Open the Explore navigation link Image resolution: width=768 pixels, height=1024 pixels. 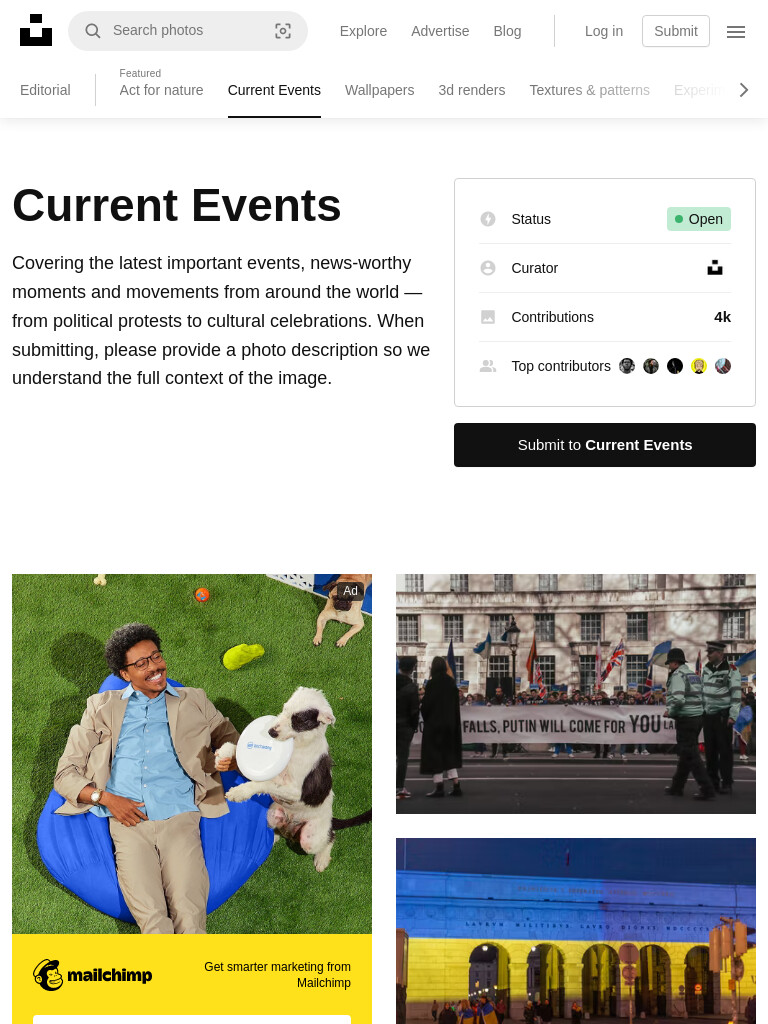point(363,31)
